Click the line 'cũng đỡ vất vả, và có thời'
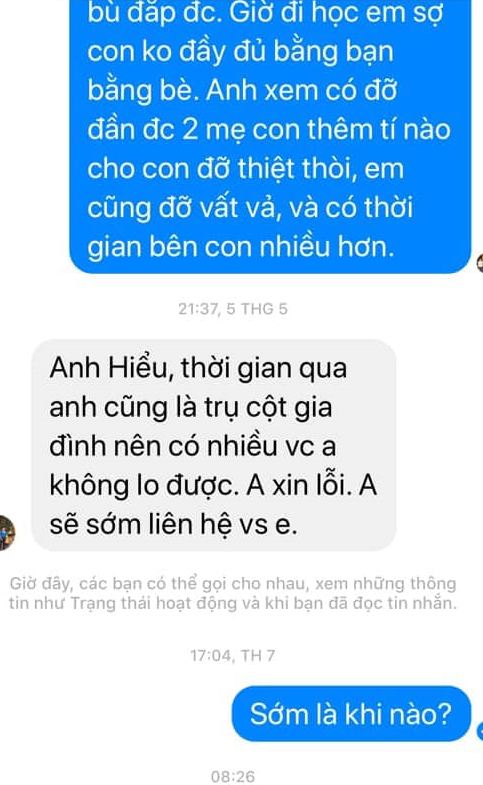The height and width of the screenshot is (785, 483). click(x=250, y=208)
